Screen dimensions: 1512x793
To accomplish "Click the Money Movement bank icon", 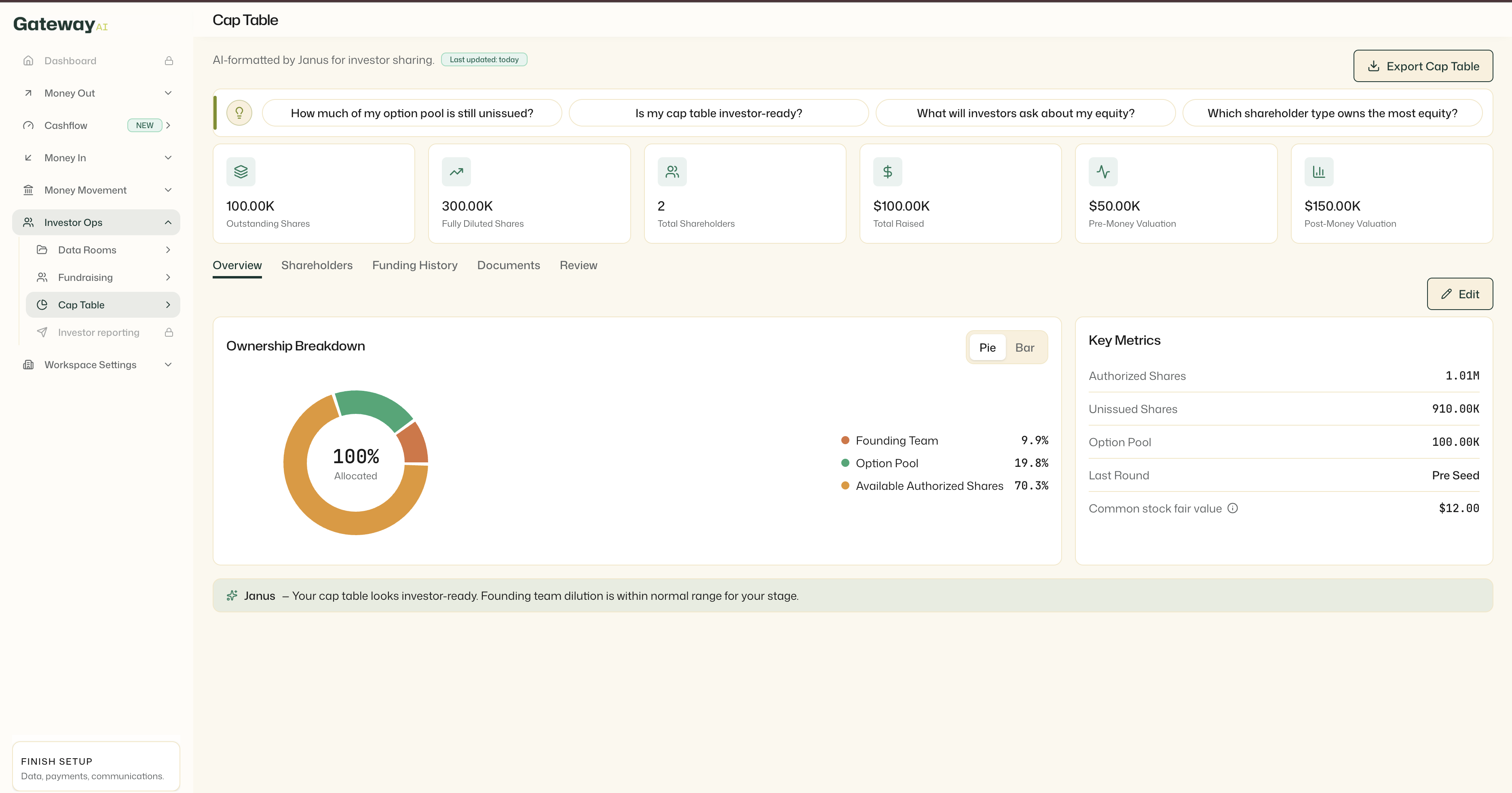I will [x=28, y=190].
